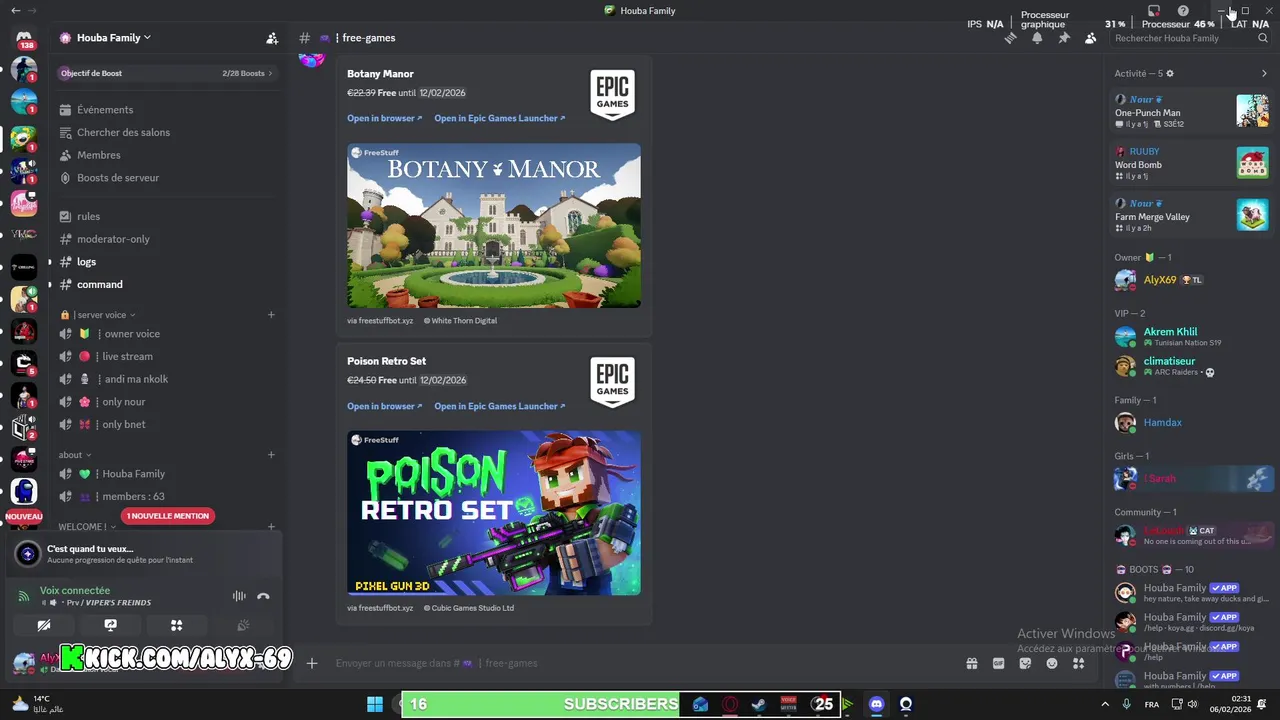Open Chercher des salons

pyautogui.click(x=168, y=132)
